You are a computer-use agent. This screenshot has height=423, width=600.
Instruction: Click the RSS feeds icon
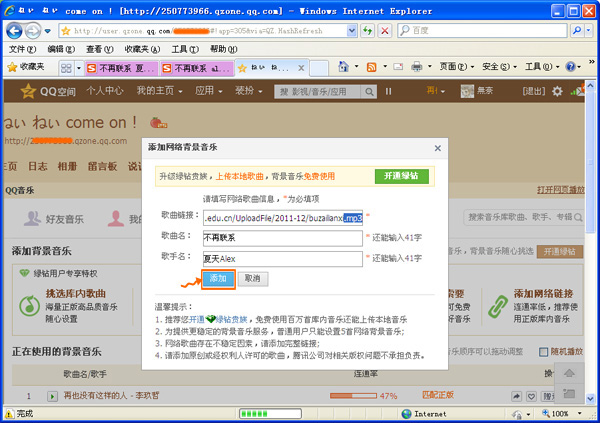coord(371,67)
